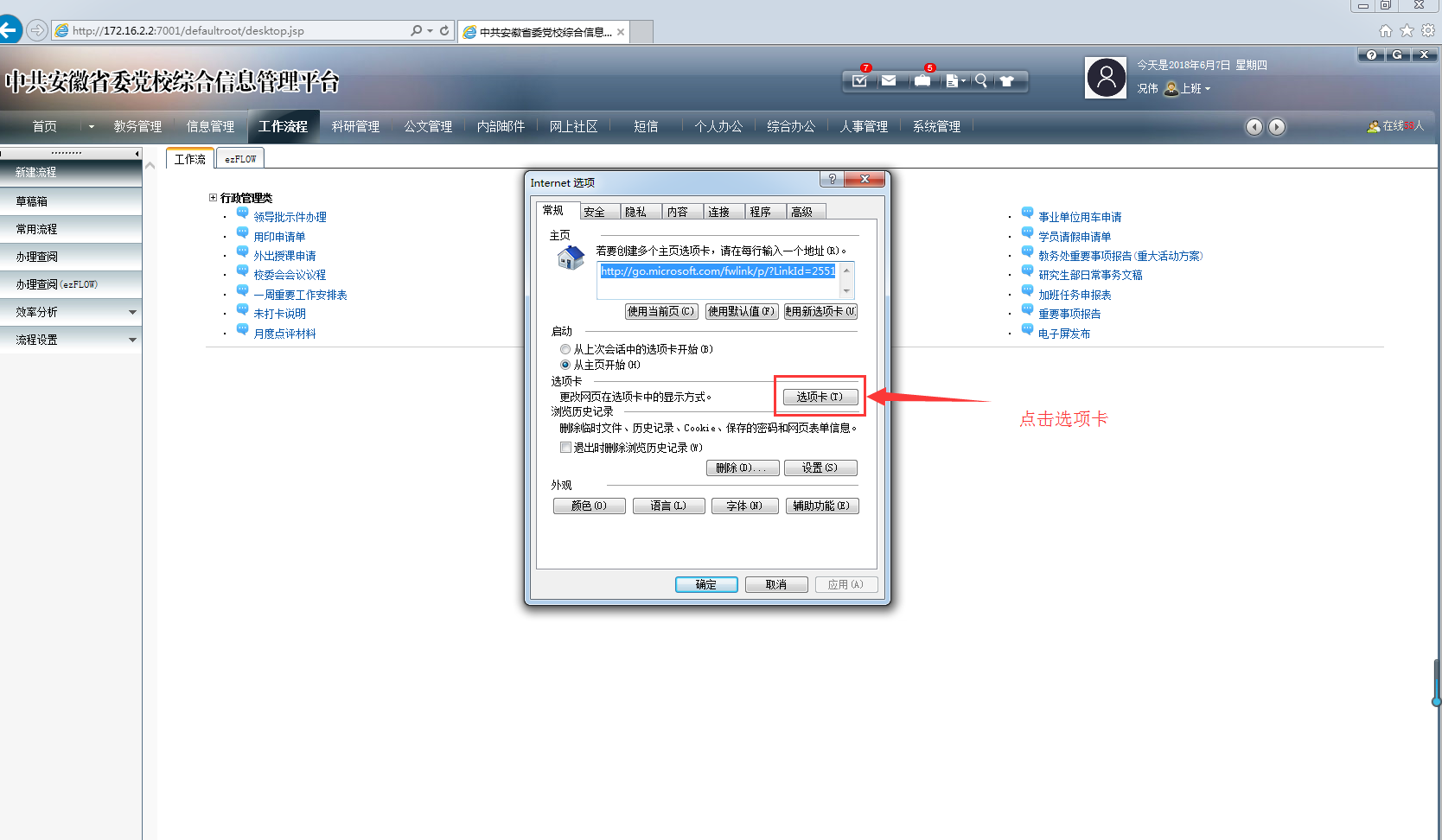1442x840 pixels.
Task: Enable 退出时删除浏览历史记录 checkbox
Action: (565, 448)
